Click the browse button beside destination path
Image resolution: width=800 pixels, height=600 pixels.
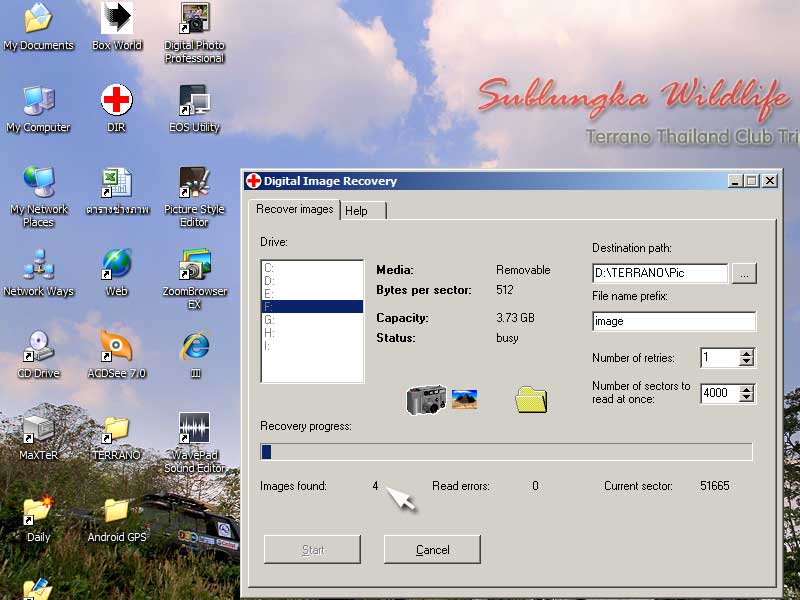click(743, 273)
